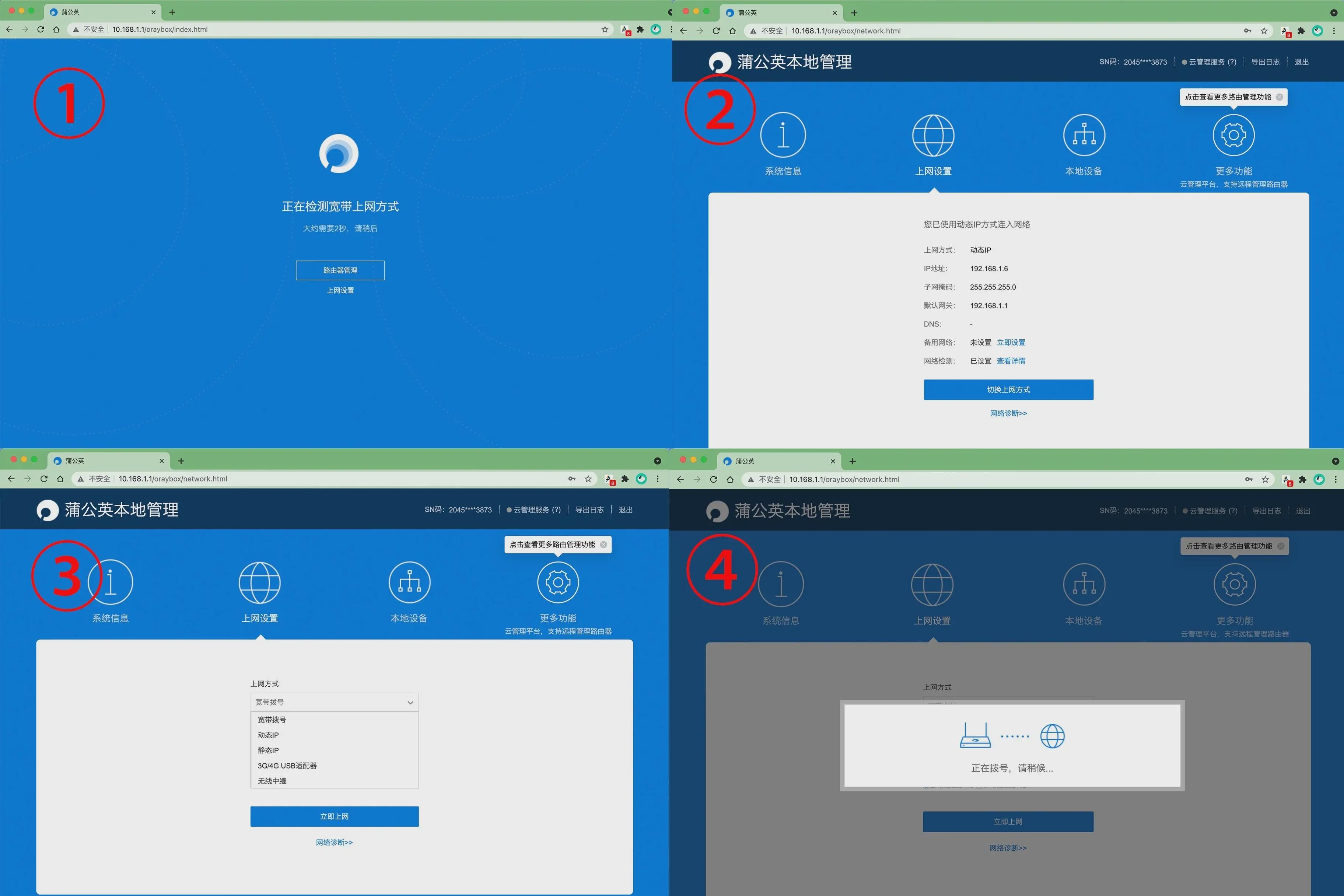Bookmark page star in window 3
This screenshot has height=896, width=1344.
coord(588,479)
